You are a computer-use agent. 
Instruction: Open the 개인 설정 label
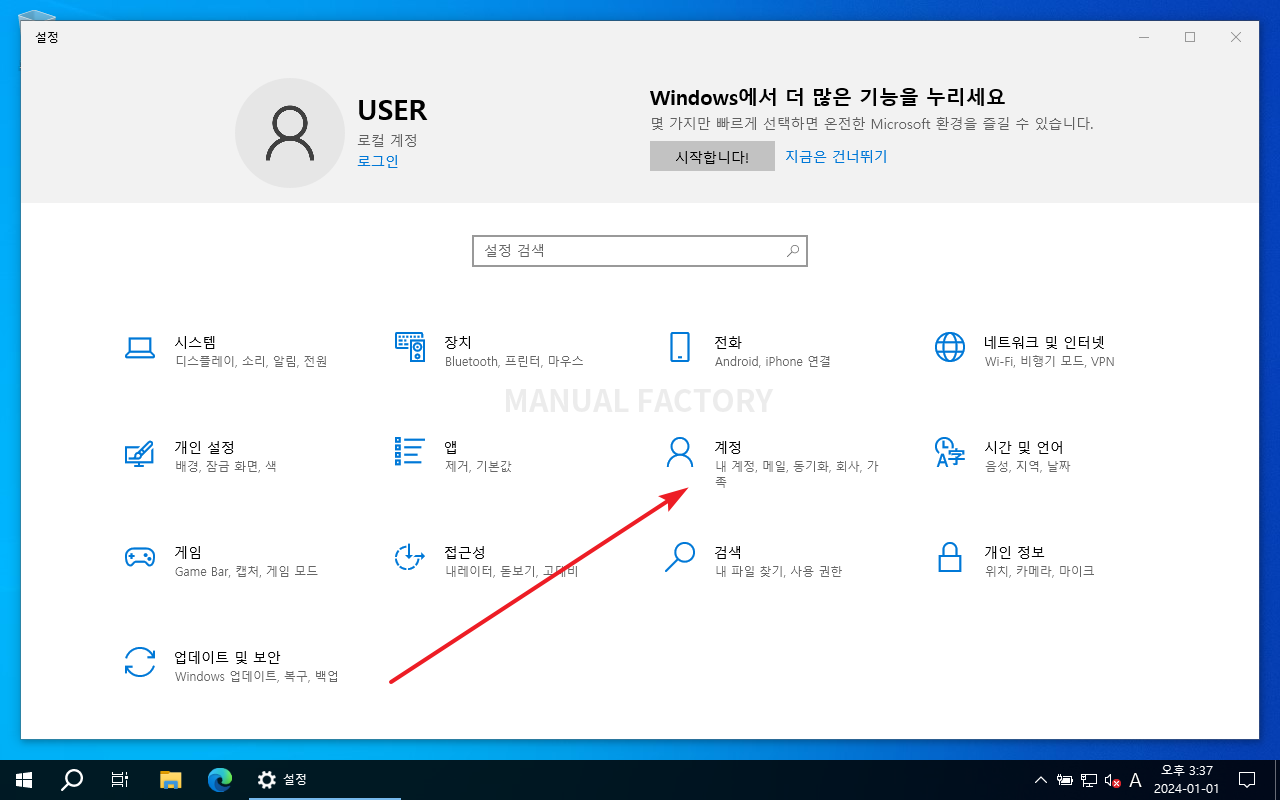click(204, 447)
